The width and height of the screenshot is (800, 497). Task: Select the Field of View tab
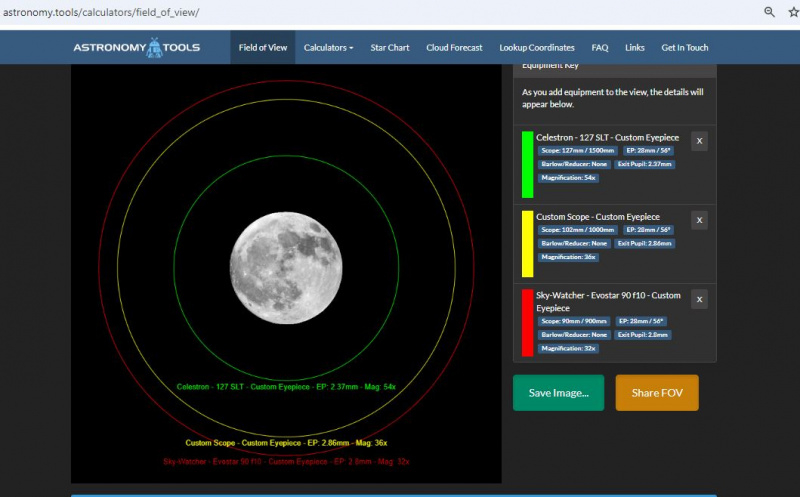(263, 47)
